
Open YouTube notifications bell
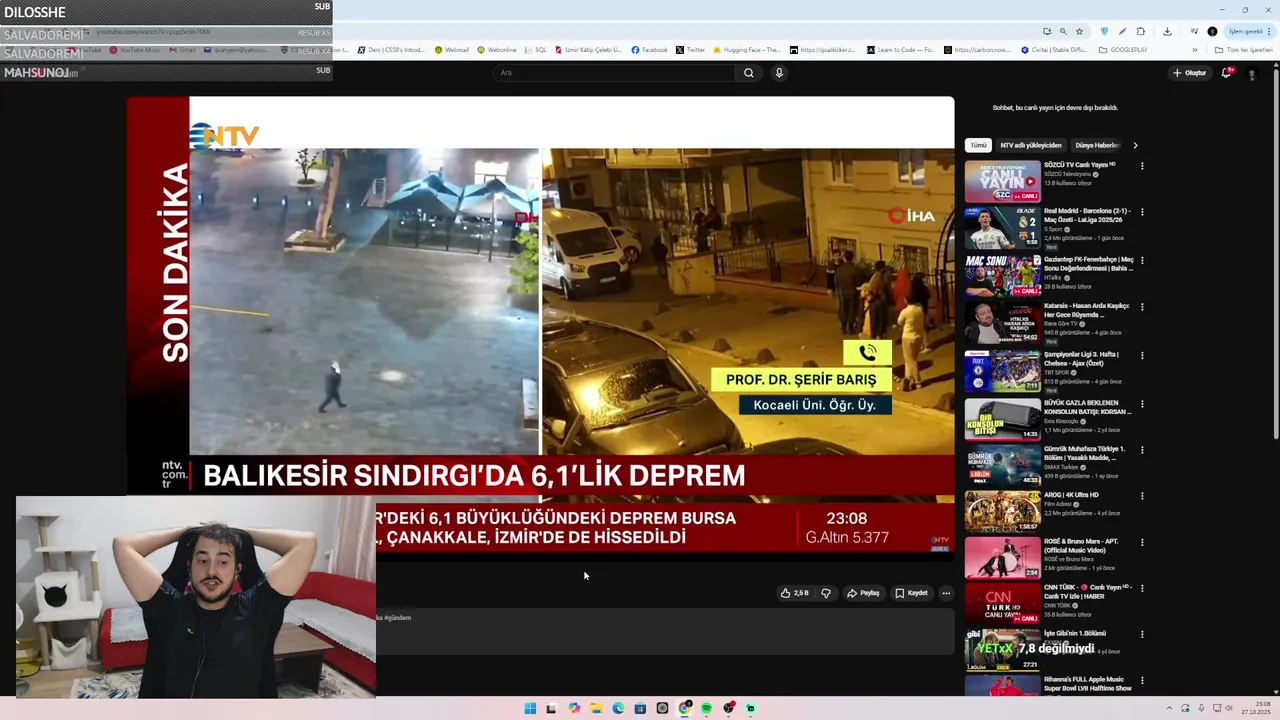pos(1227,73)
